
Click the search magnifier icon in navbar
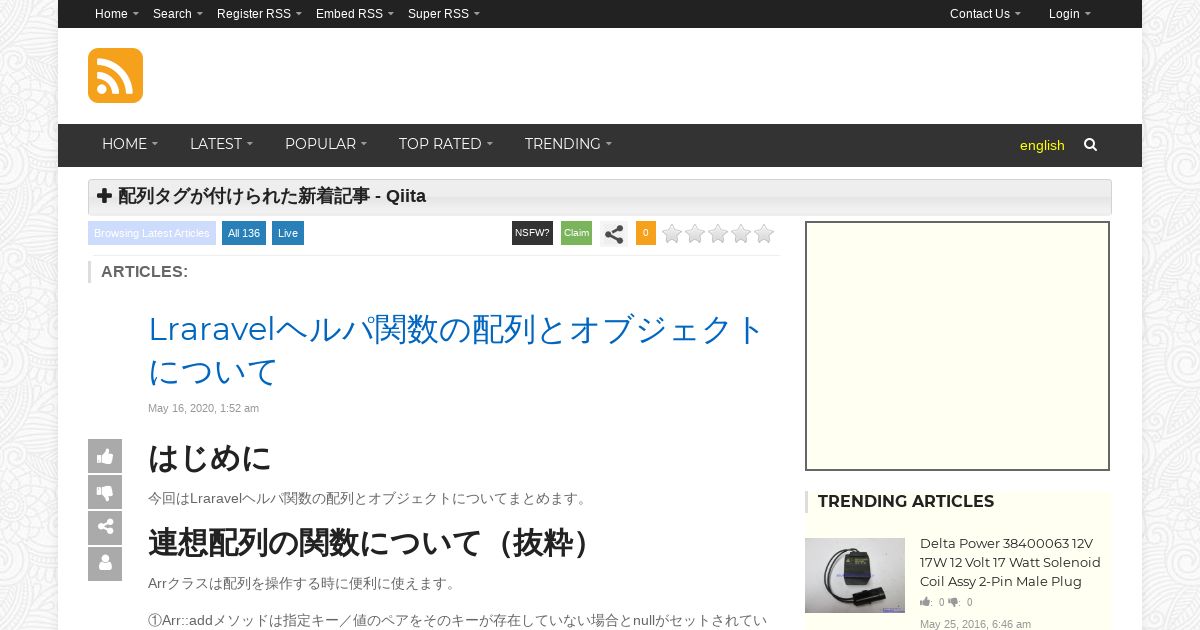tap(1090, 145)
